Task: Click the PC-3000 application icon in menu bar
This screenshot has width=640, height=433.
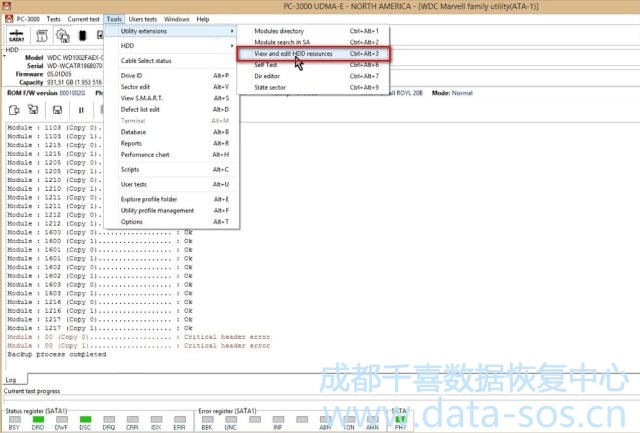Action: click(x=8, y=19)
